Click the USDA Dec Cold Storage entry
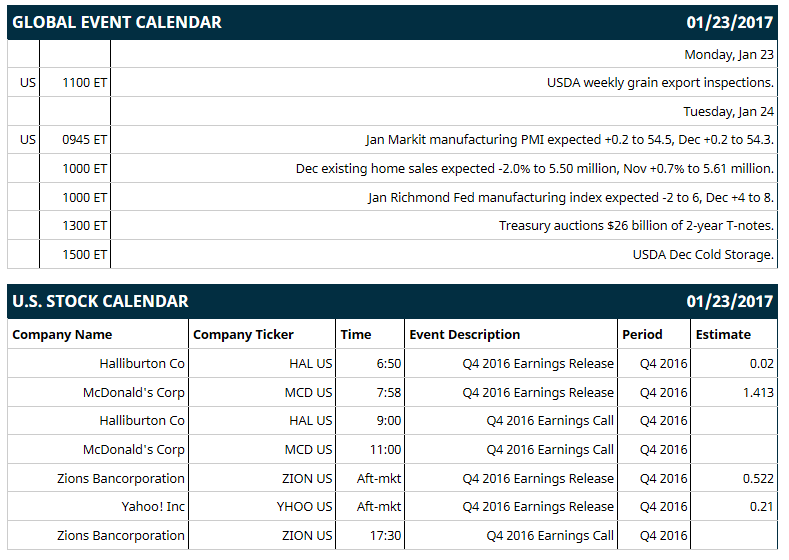The width and height of the screenshot is (789, 560). [703, 255]
